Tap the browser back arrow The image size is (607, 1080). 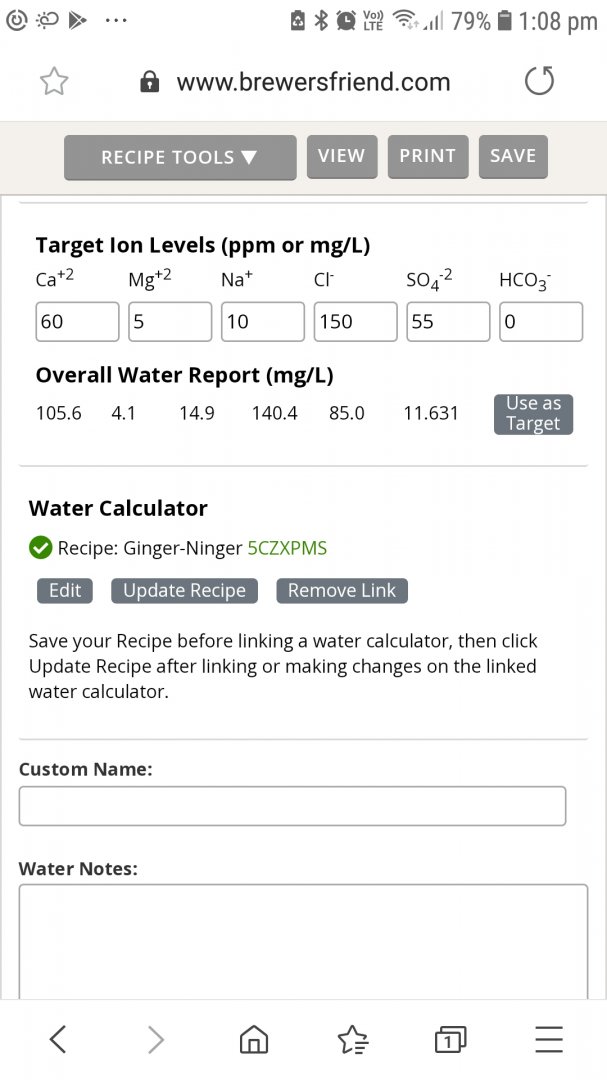tap(58, 1040)
